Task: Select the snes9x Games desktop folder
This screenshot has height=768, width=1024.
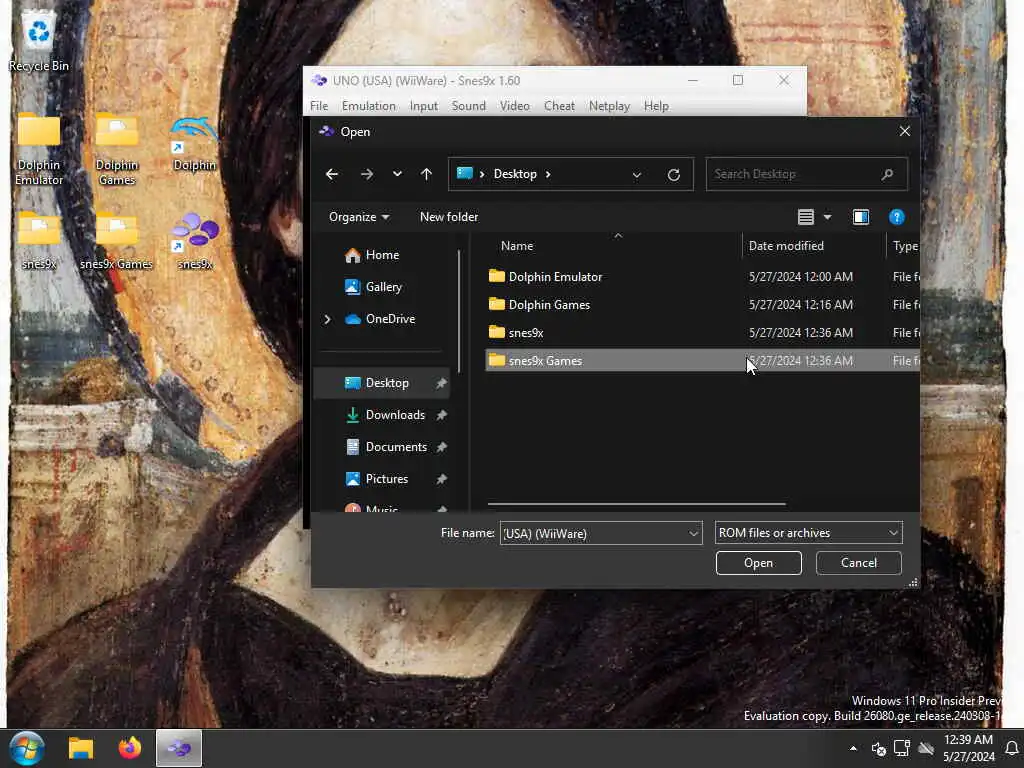Action: click(116, 240)
